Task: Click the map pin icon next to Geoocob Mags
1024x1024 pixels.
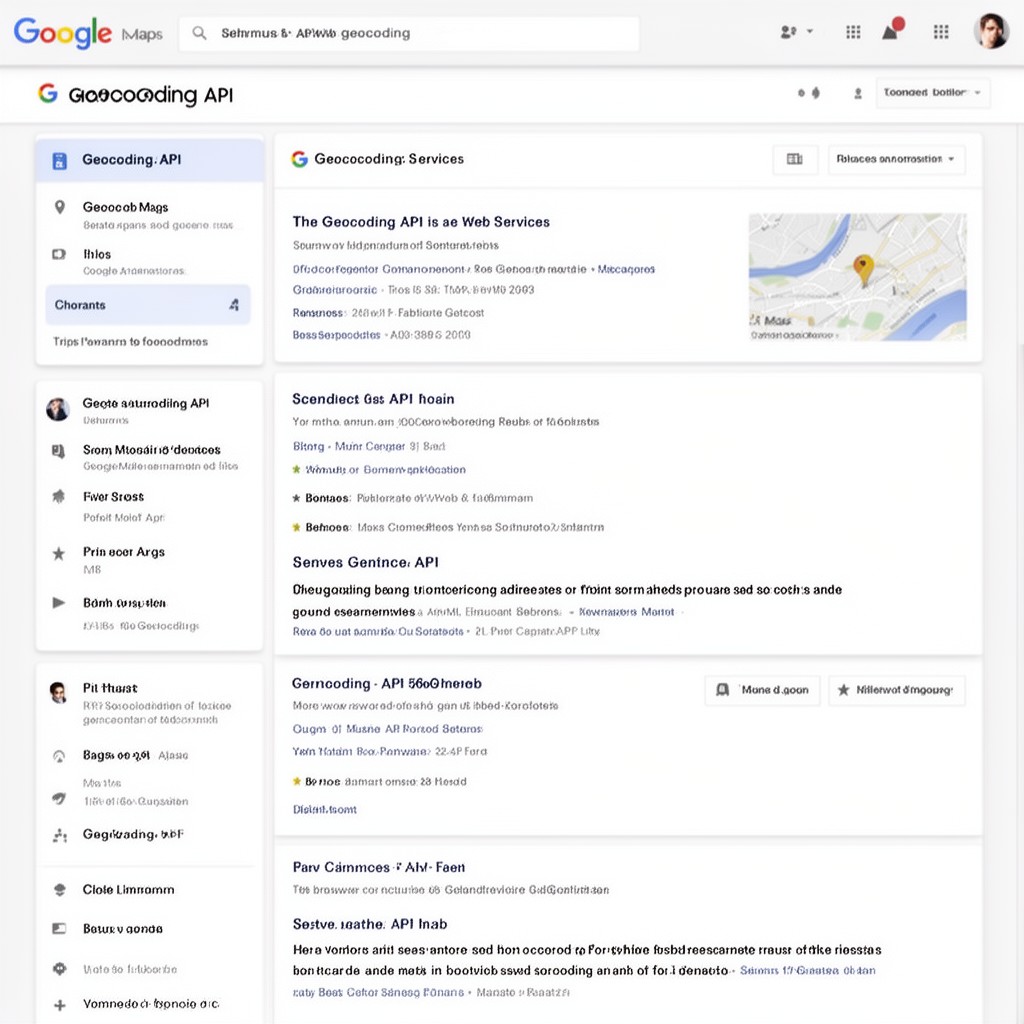Action: point(59,207)
